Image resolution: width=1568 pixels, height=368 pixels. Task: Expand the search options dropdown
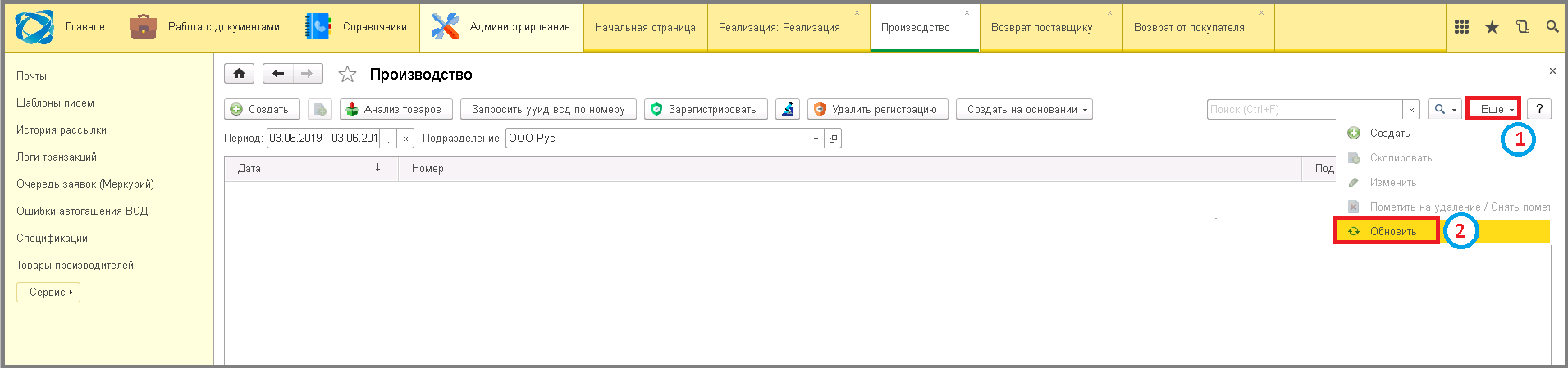1444,109
